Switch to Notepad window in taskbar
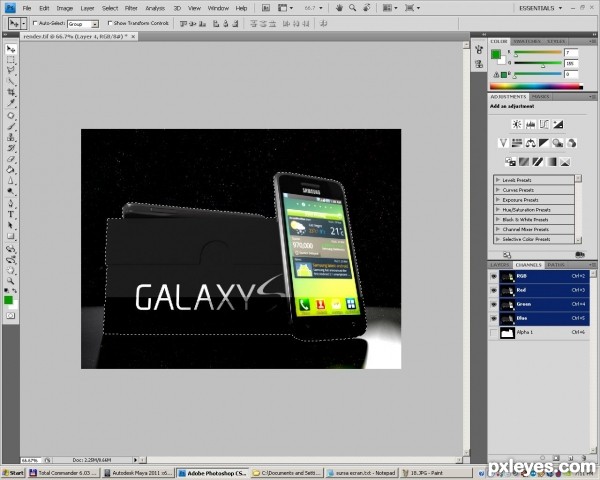Image resolution: width=600 pixels, height=480 pixels. [x=361, y=473]
